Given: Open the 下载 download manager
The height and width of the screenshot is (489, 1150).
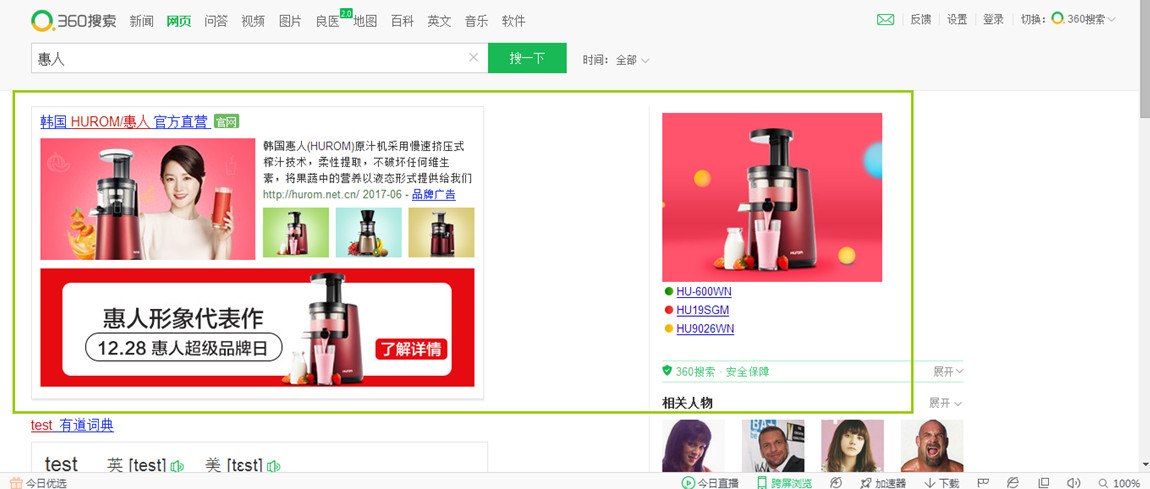Looking at the screenshot, I should [x=941, y=482].
